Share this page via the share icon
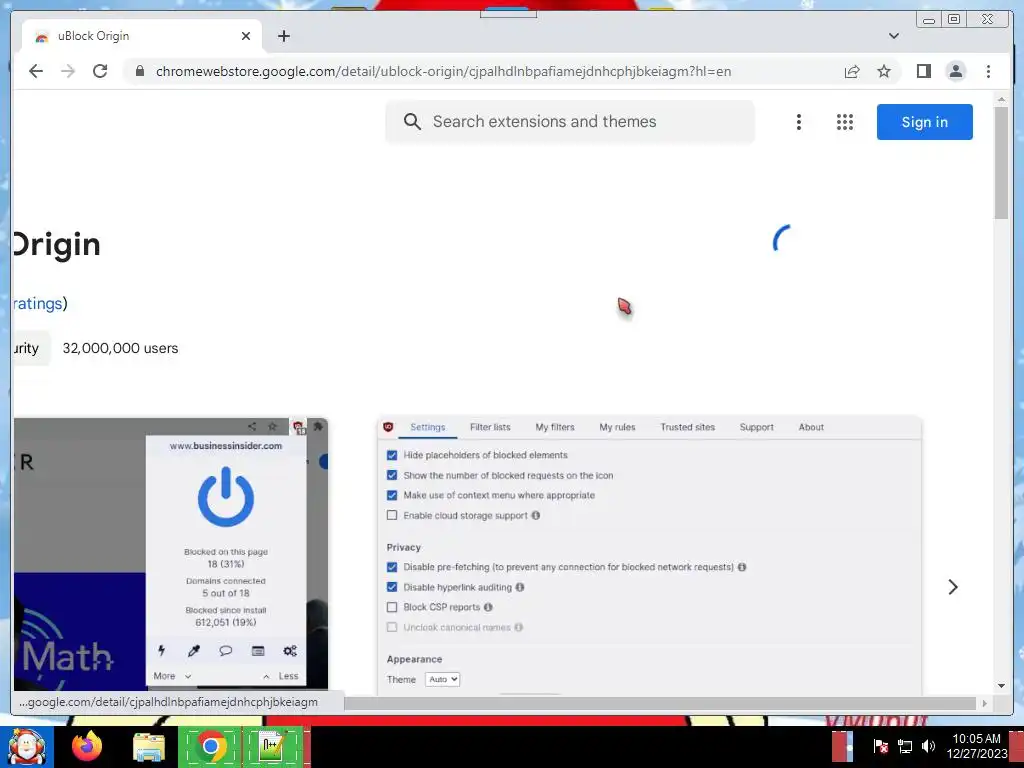Screen dimensions: 1024x768 [852, 71]
